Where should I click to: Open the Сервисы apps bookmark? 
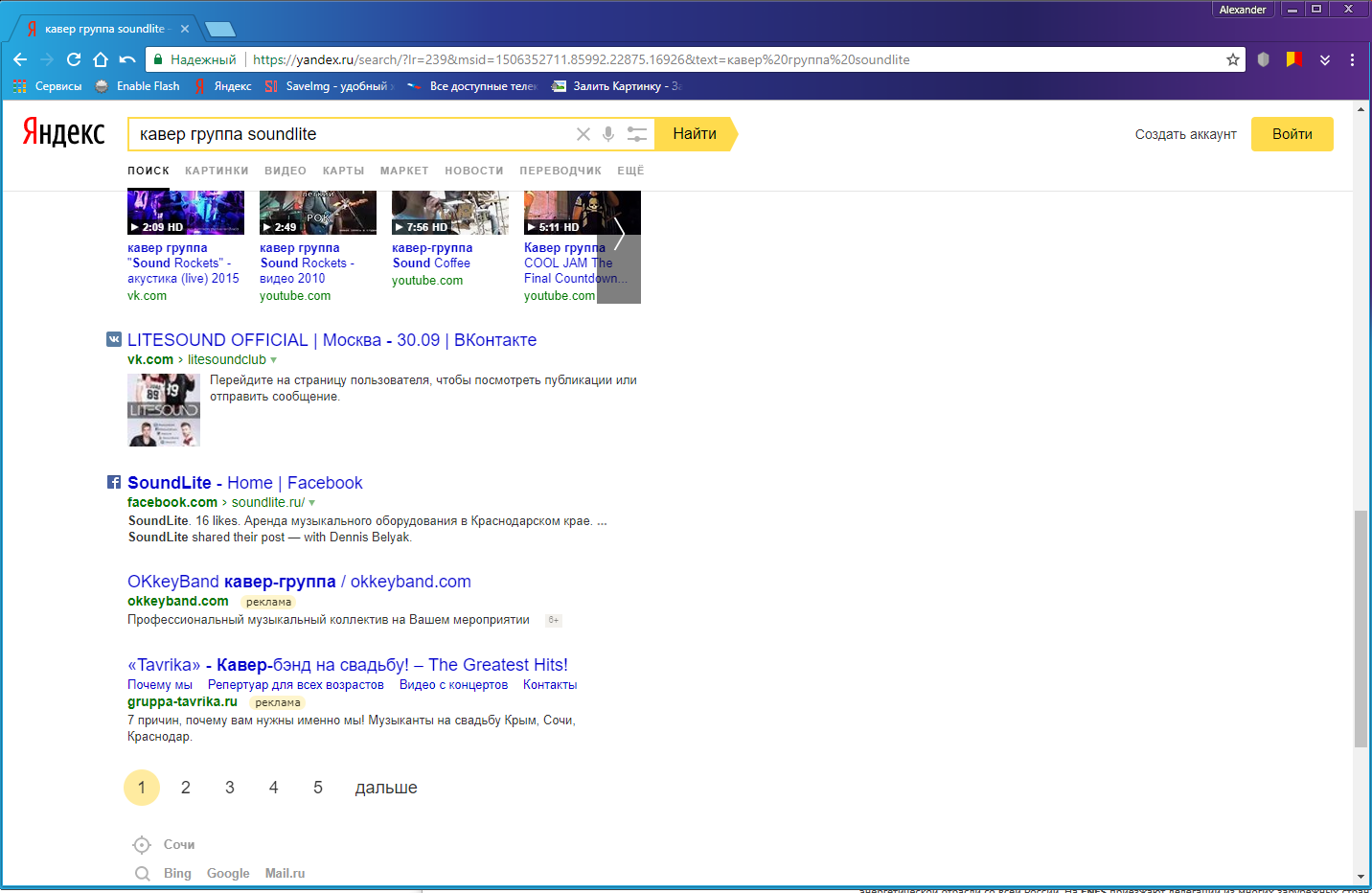47,86
